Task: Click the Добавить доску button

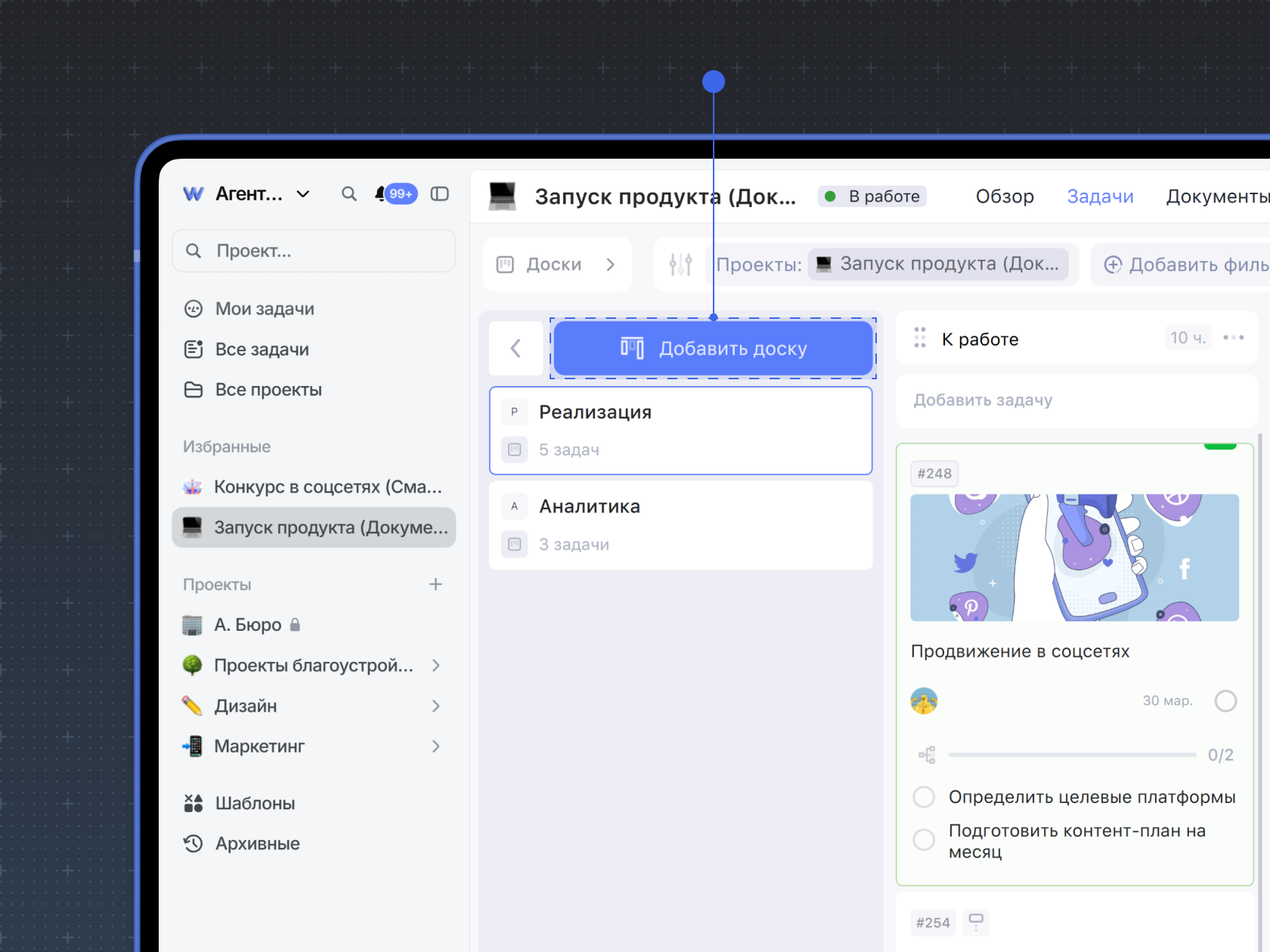Action: click(x=713, y=348)
